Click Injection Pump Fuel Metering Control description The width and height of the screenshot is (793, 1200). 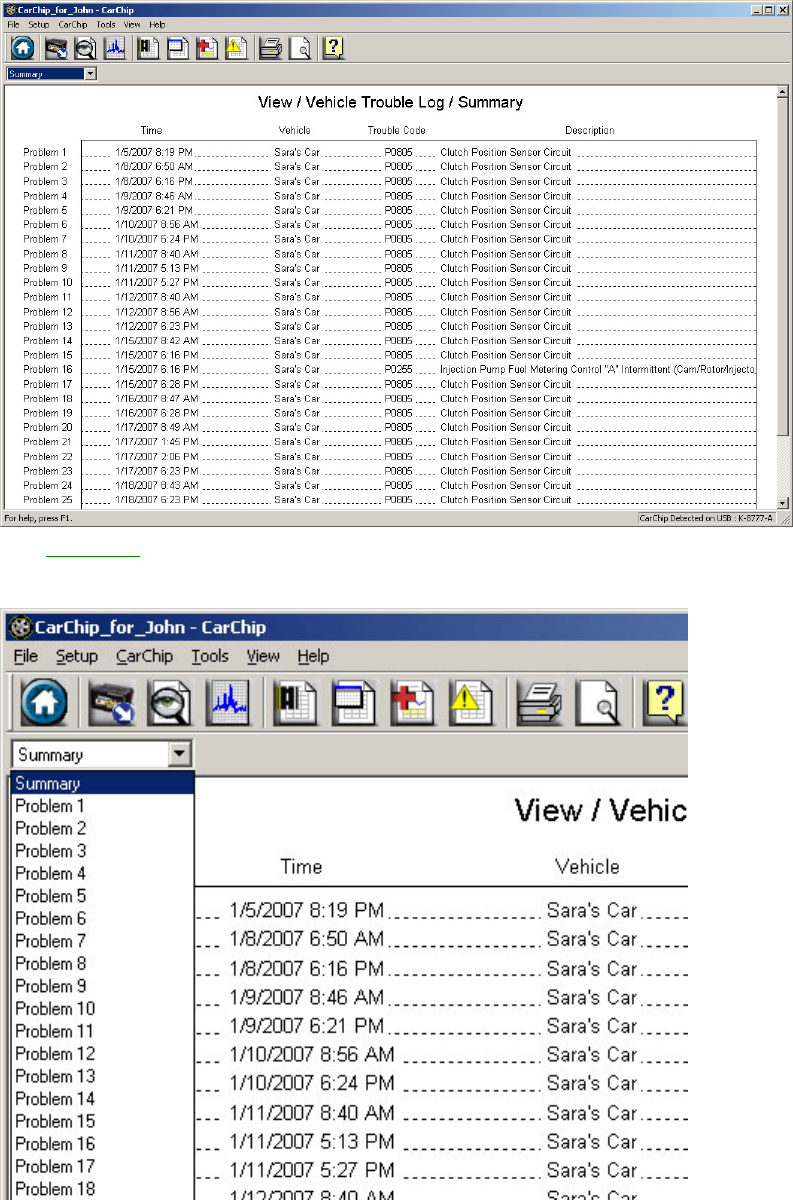click(x=597, y=370)
